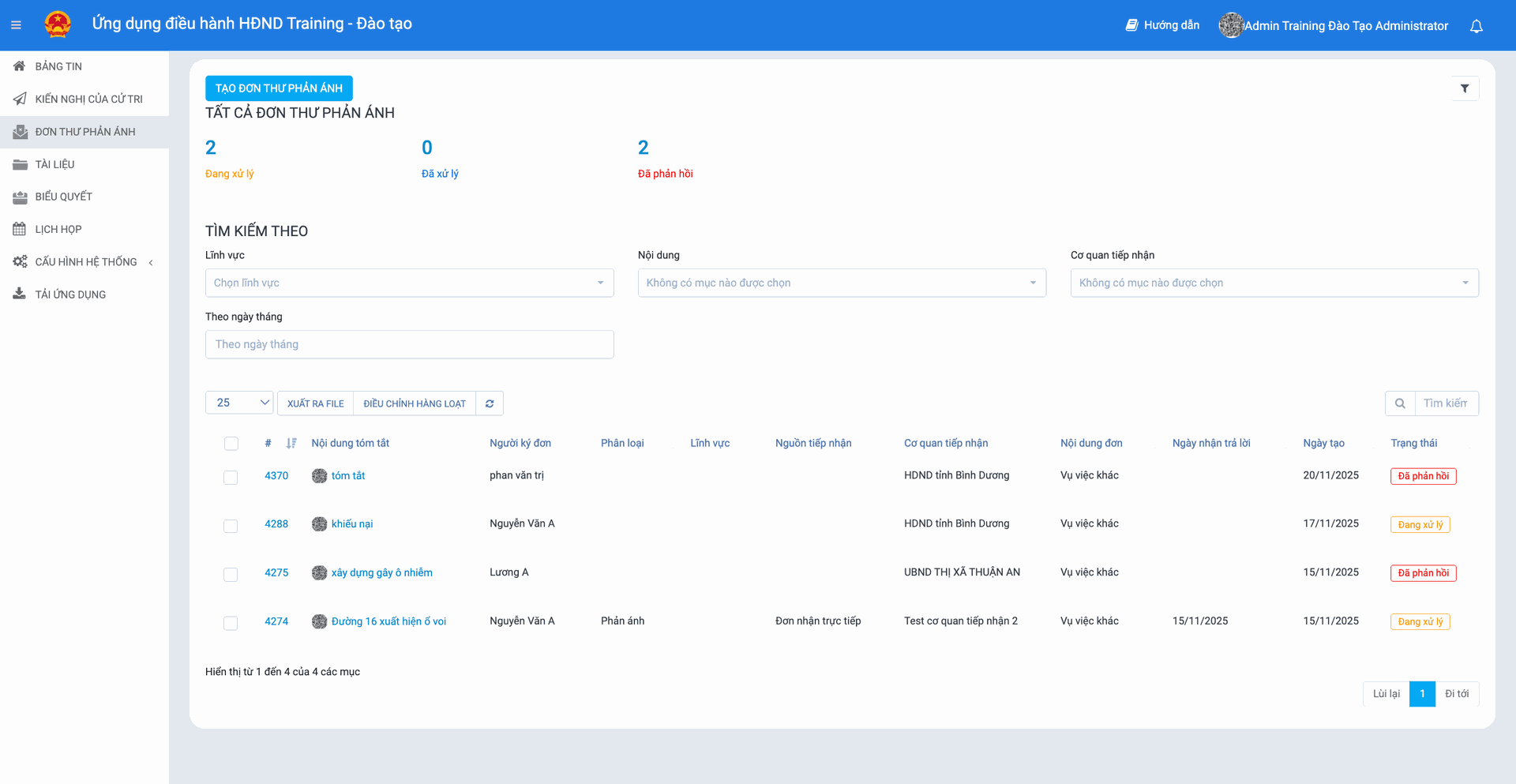Screen dimensions: 1516x784
Task: Click the hamburger menu icon
Action: coord(16,25)
